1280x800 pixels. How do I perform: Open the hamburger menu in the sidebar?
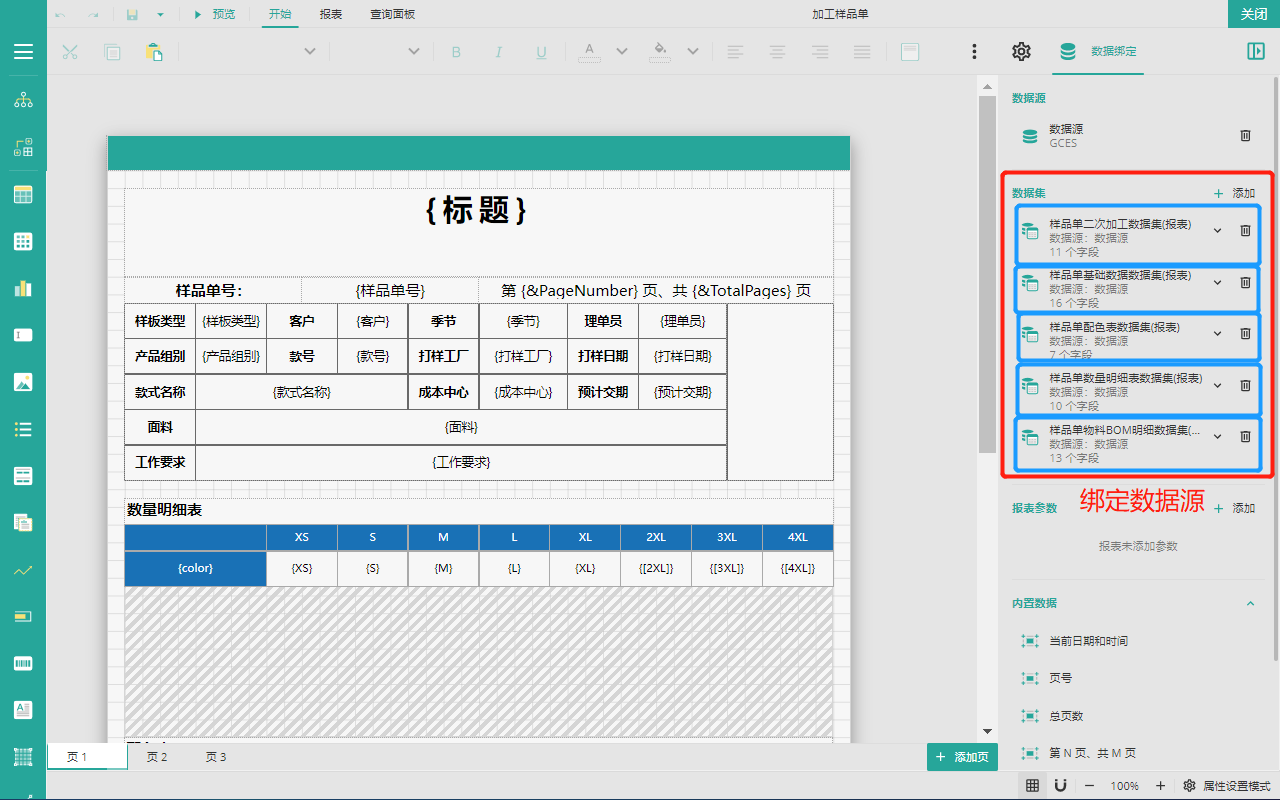pos(23,52)
